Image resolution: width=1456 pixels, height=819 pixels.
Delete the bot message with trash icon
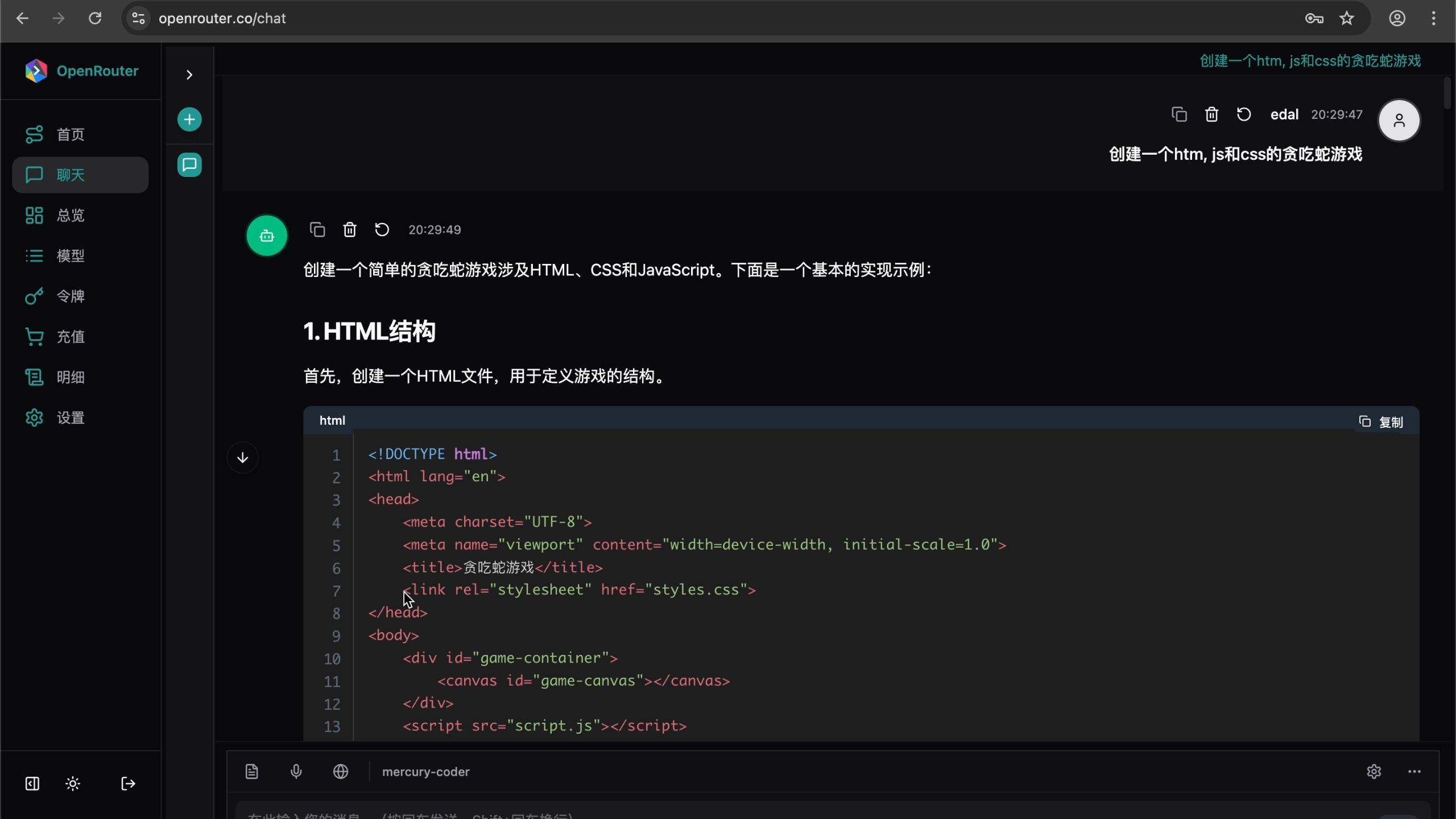(350, 230)
